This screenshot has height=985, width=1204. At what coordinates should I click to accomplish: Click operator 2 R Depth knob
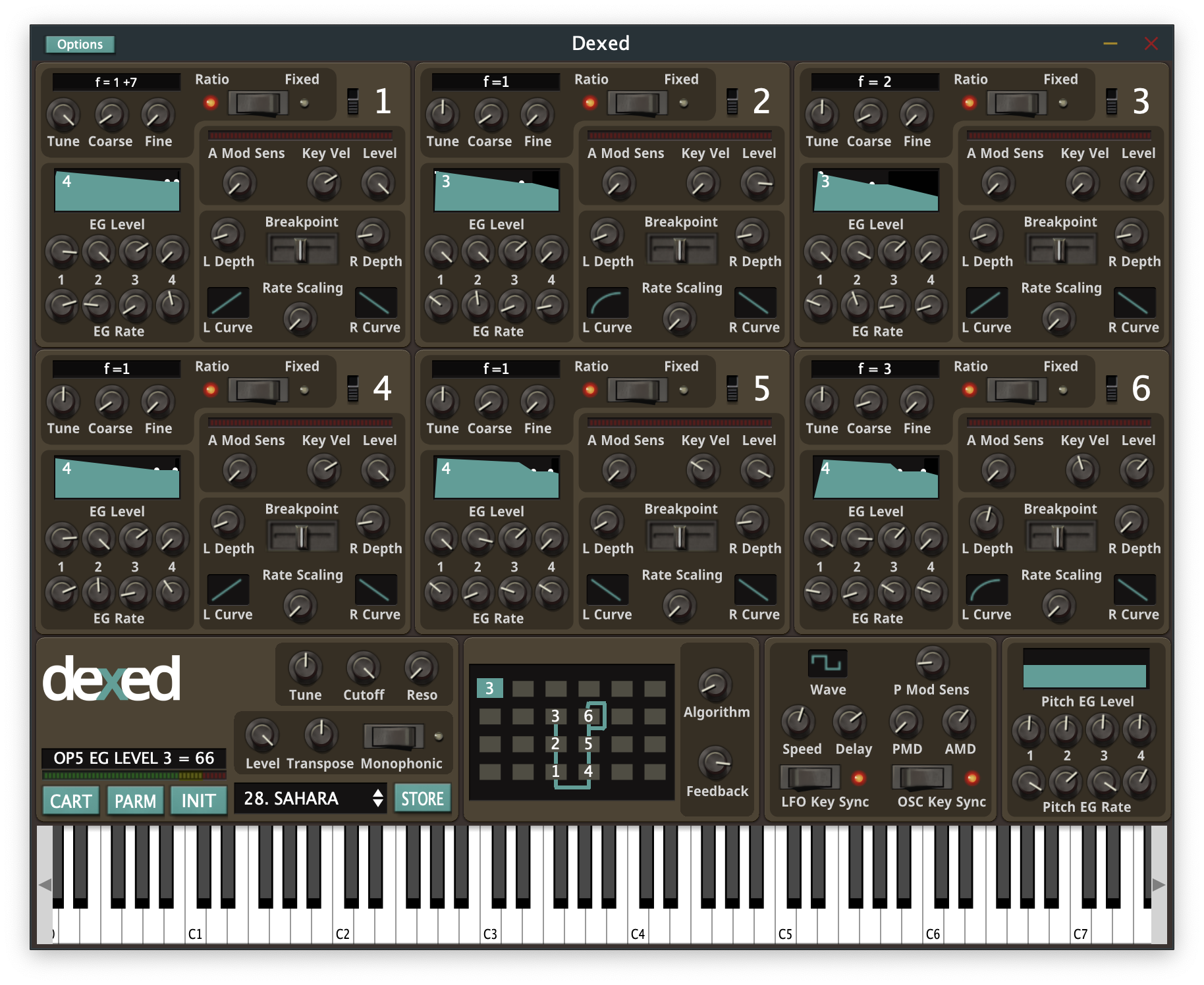(752, 234)
